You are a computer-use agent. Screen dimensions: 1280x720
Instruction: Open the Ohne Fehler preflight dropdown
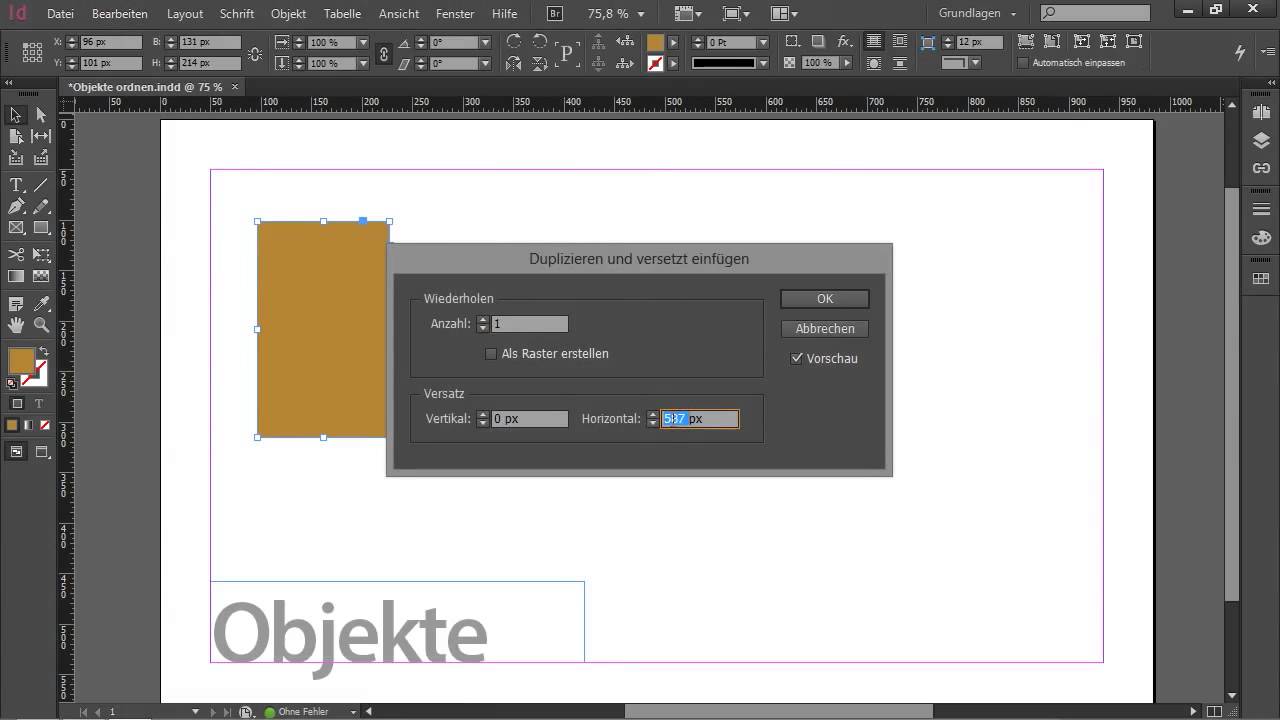point(353,712)
